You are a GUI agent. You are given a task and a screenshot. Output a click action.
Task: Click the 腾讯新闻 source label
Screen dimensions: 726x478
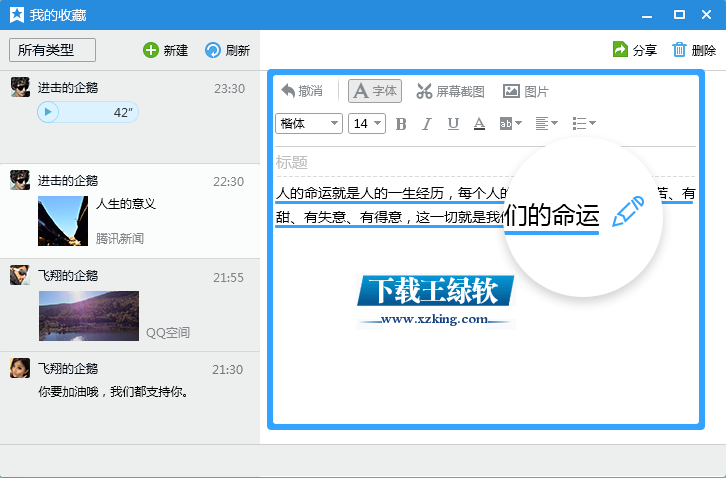pos(120,239)
